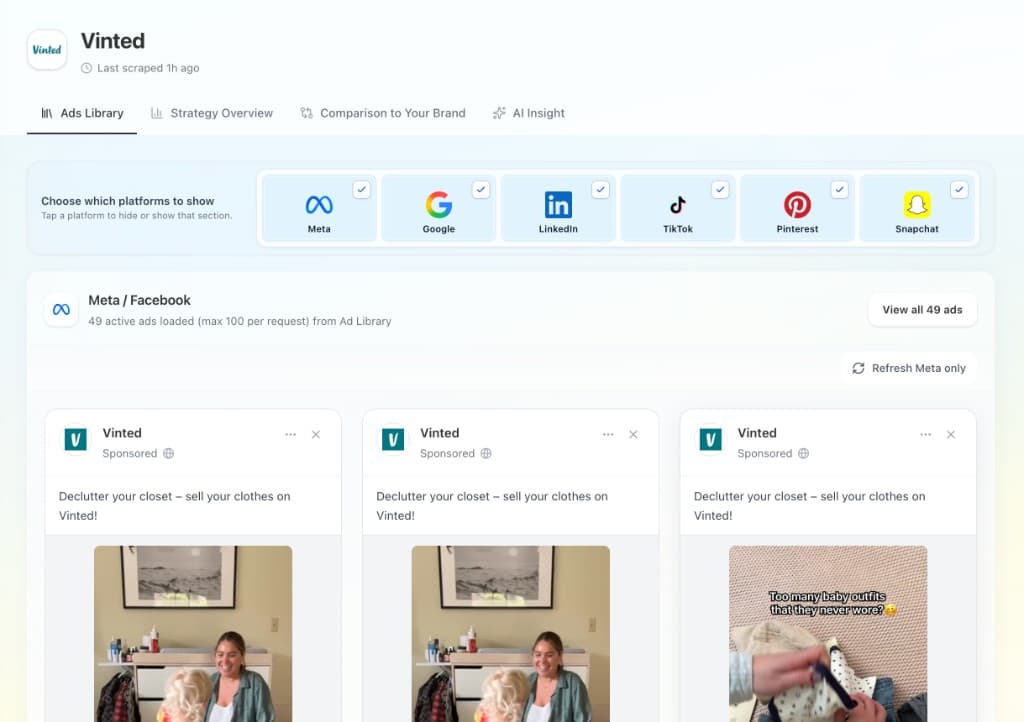Click the second ad card's Vinted avatar
The width and height of the screenshot is (1024, 722).
[x=393, y=439]
